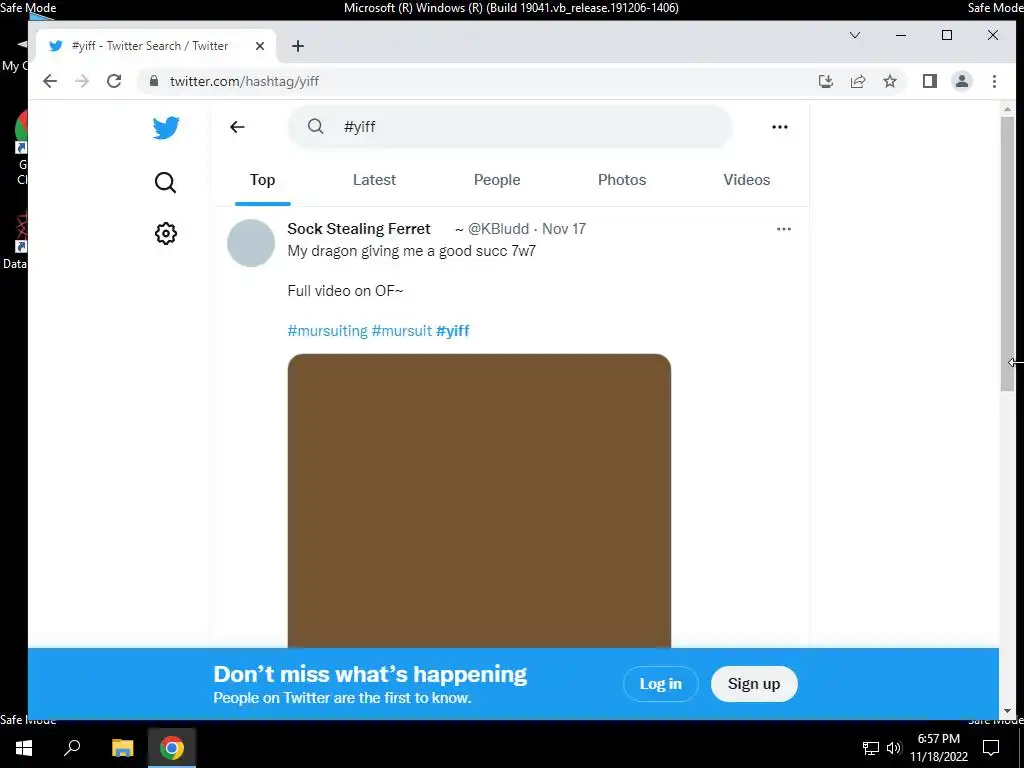
Task: Open the Nov 17 tweet timestamp
Action: click(564, 229)
